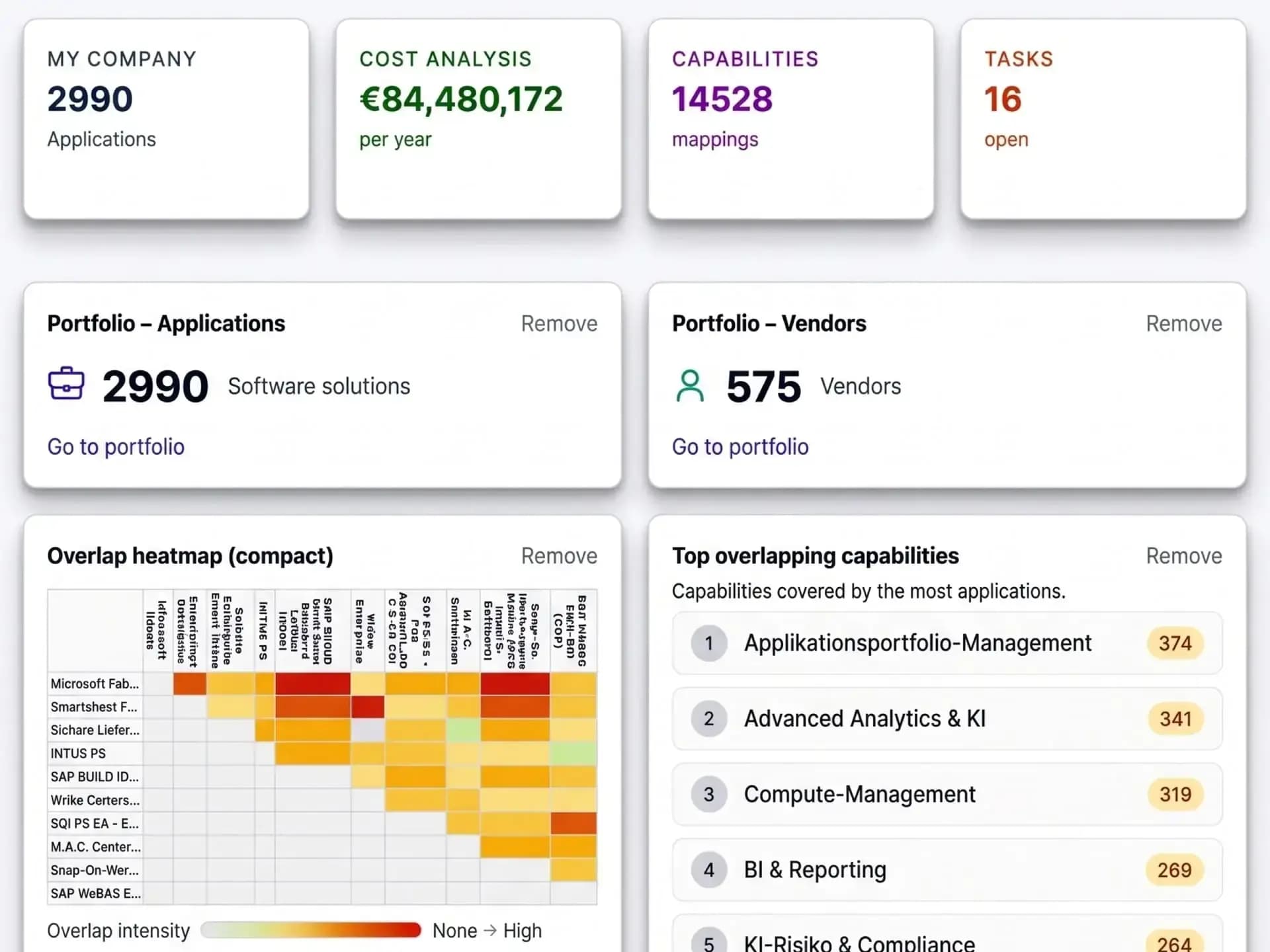
Task: Remove the Overlap heatmap widget
Action: (x=559, y=556)
